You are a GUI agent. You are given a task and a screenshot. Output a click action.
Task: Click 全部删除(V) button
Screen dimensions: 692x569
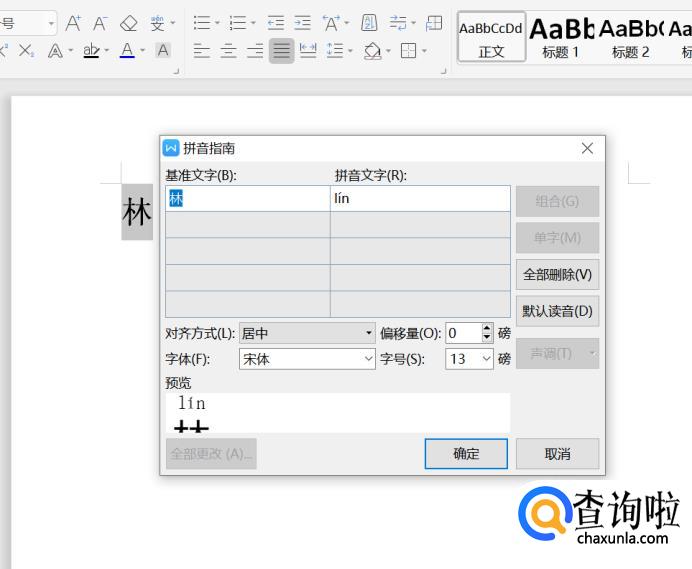pyautogui.click(x=557, y=275)
